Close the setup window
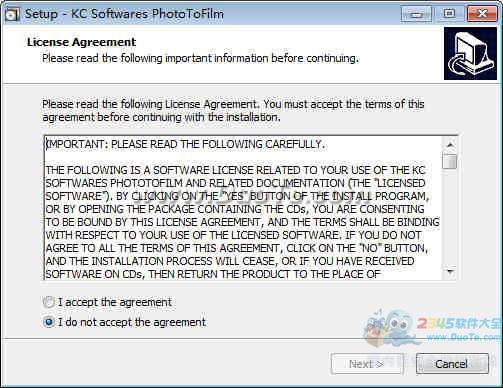503x388 pixels. click(482, 14)
